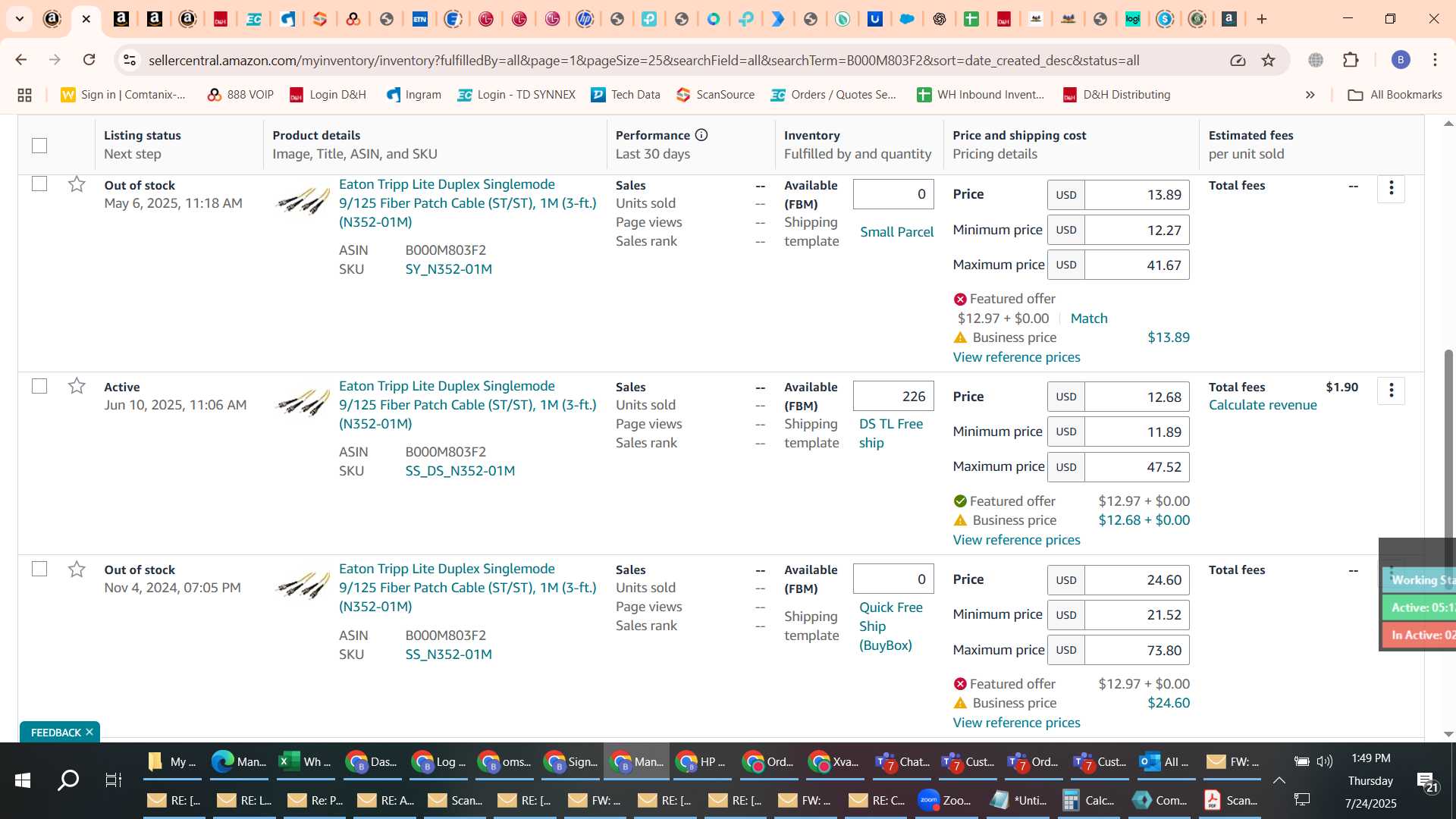Open Windows taskbar search
Viewport: 1456px width, 819px height.
point(68,780)
